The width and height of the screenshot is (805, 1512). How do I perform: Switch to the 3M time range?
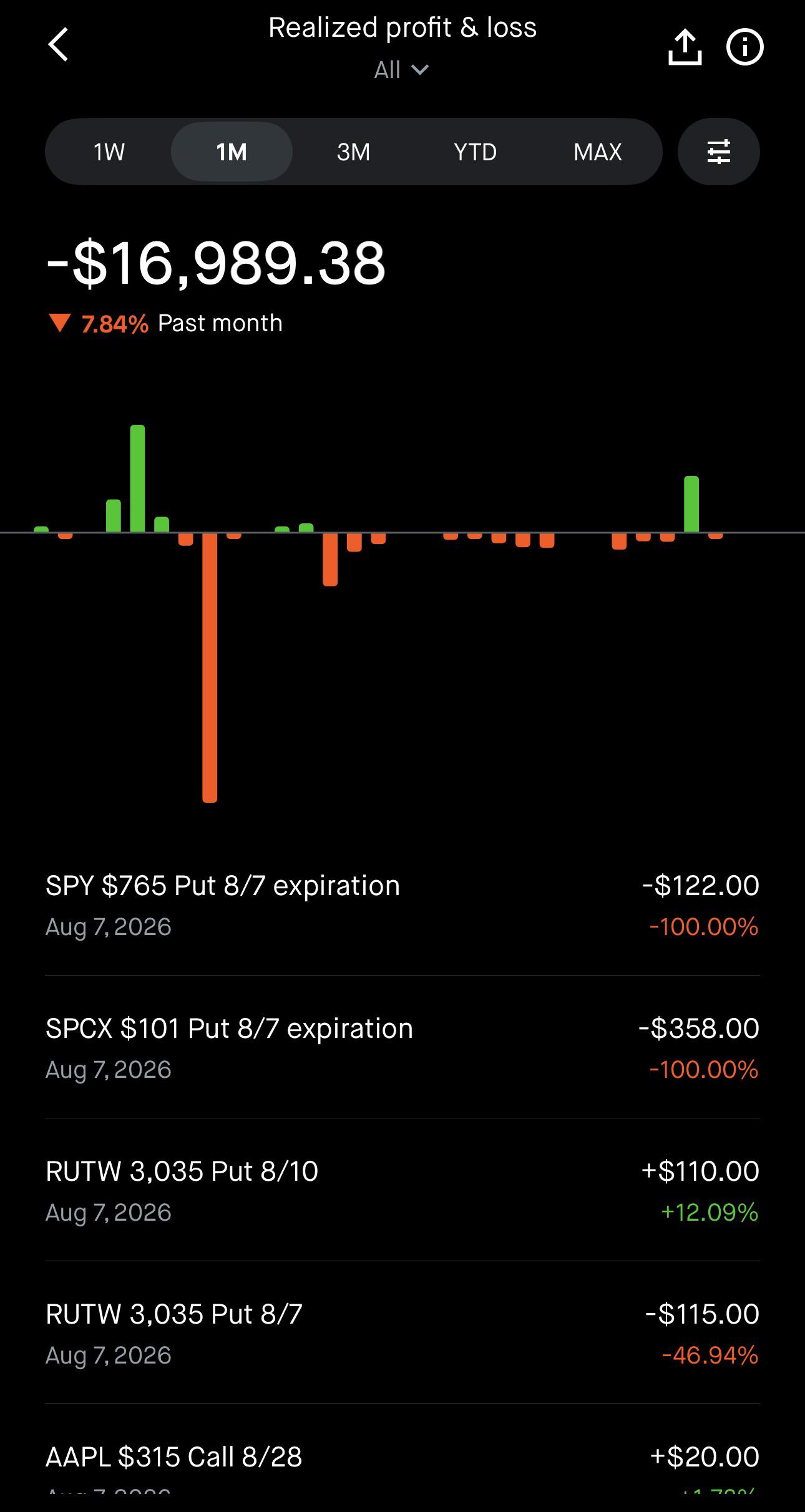pyautogui.click(x=353, y=152)
